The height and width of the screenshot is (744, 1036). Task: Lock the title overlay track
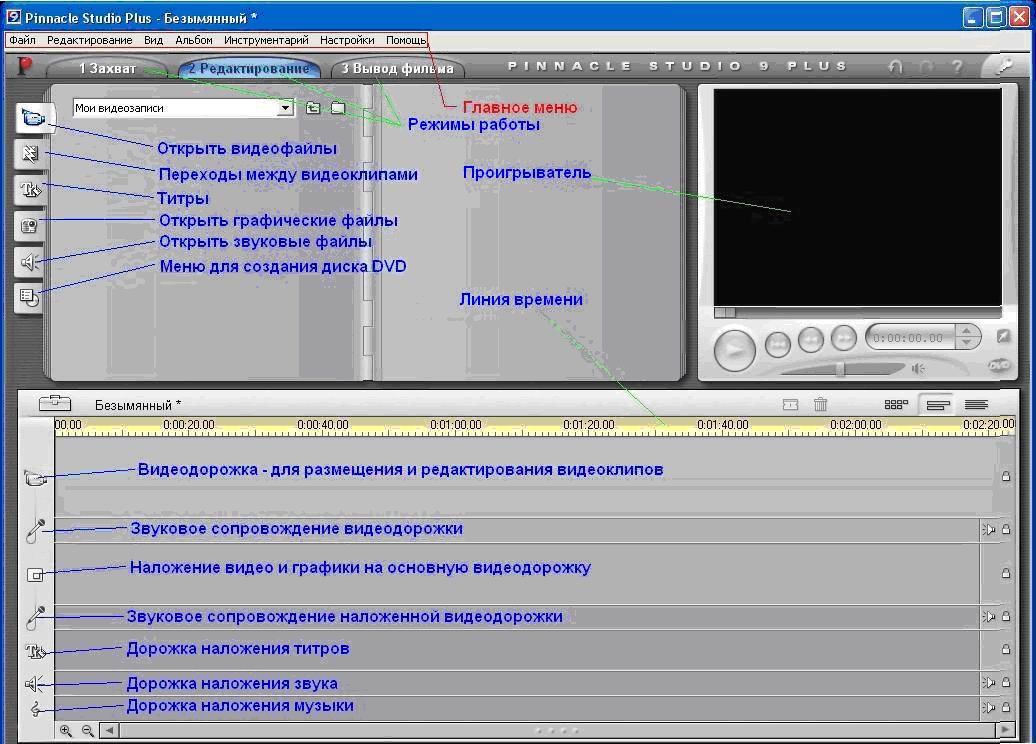[1006, 649]
